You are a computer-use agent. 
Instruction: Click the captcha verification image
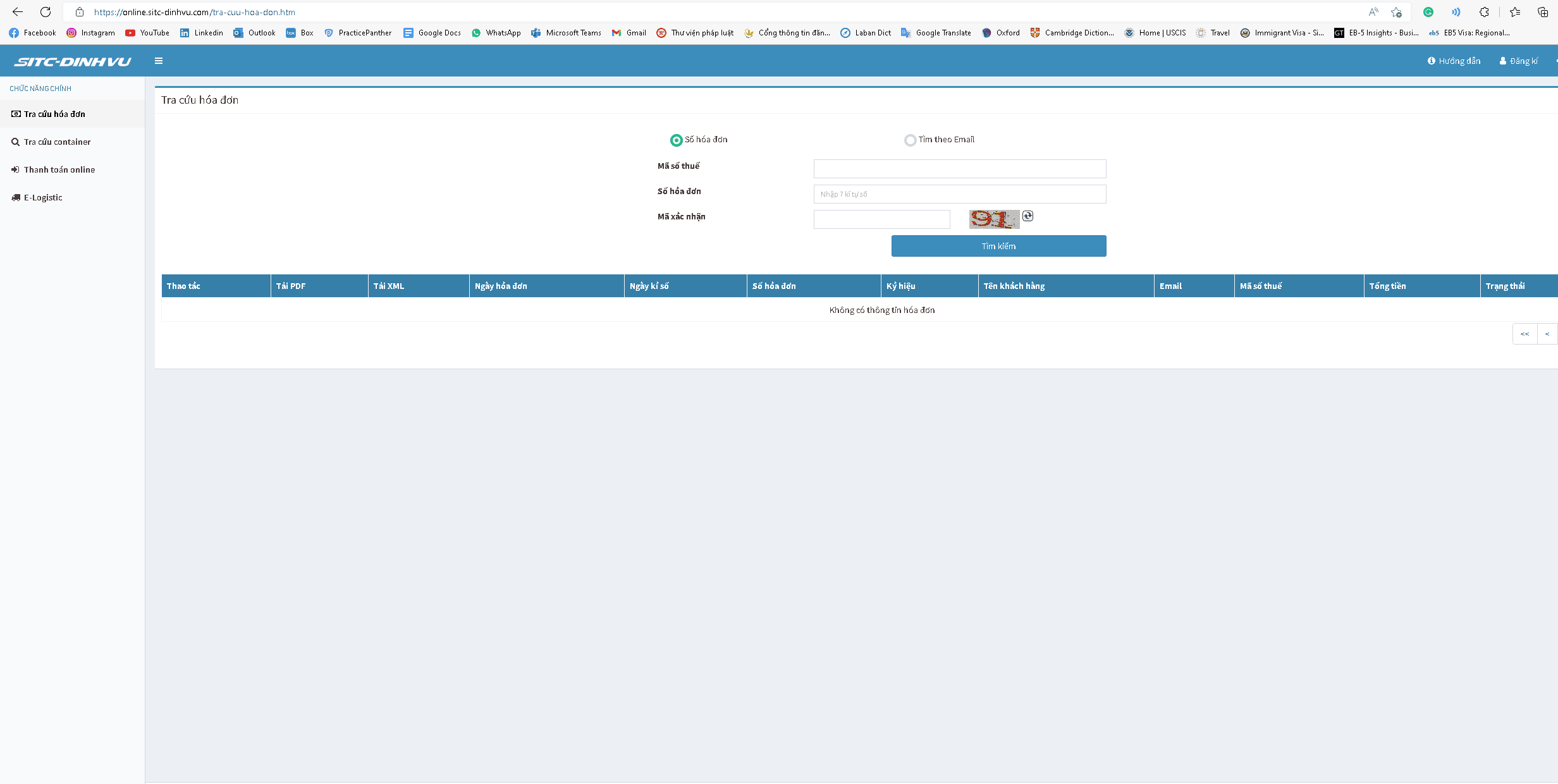point(993,219)
